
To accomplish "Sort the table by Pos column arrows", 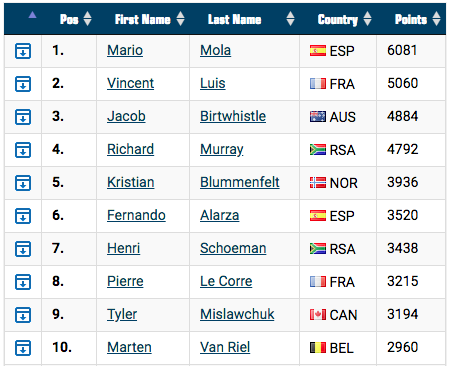I will [x=87, y=19].
